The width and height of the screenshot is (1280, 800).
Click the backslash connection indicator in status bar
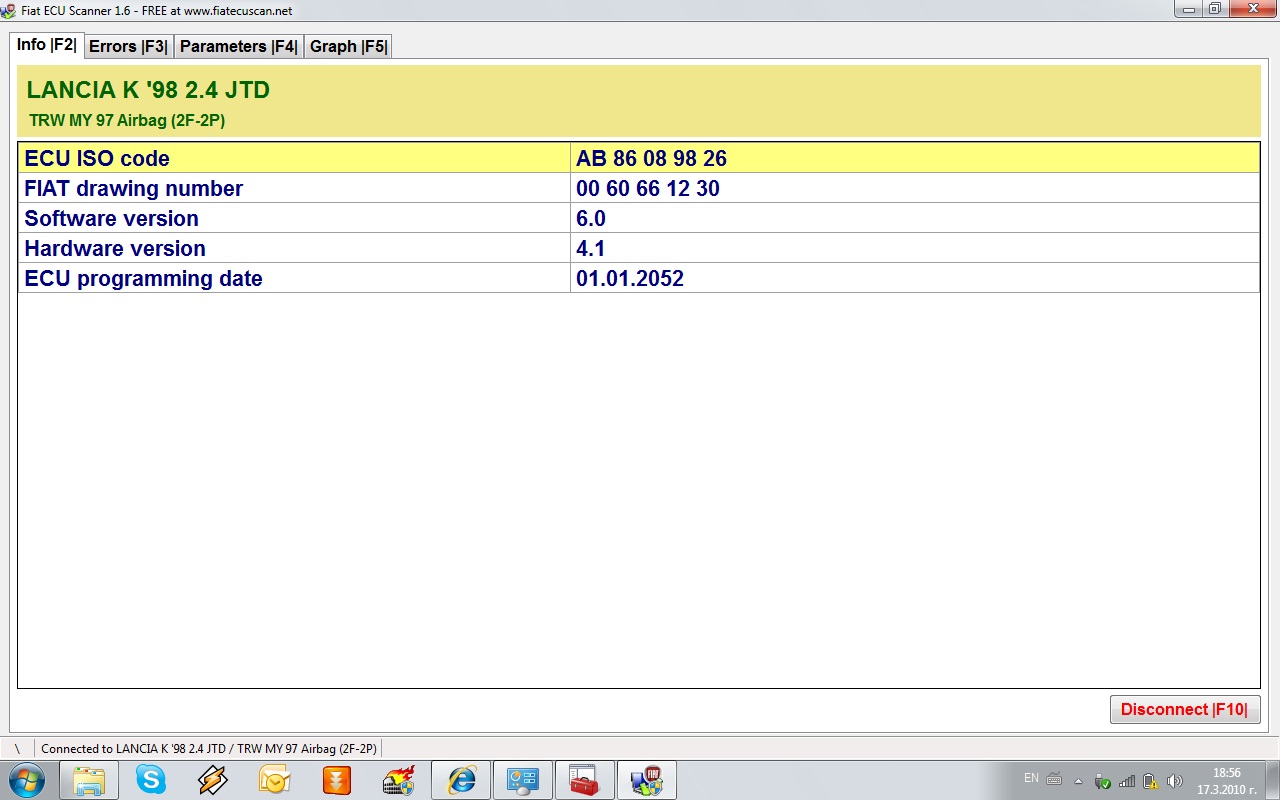click(17, 748)
